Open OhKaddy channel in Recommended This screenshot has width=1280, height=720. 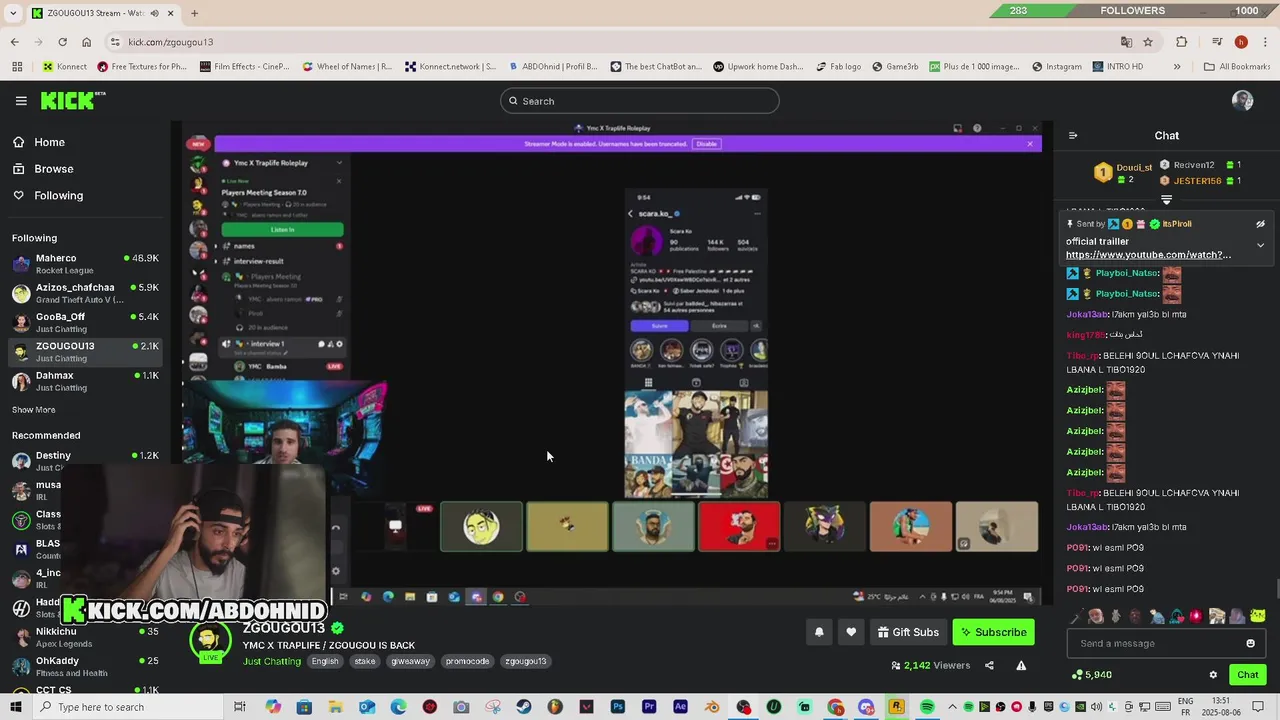(86, 667)
